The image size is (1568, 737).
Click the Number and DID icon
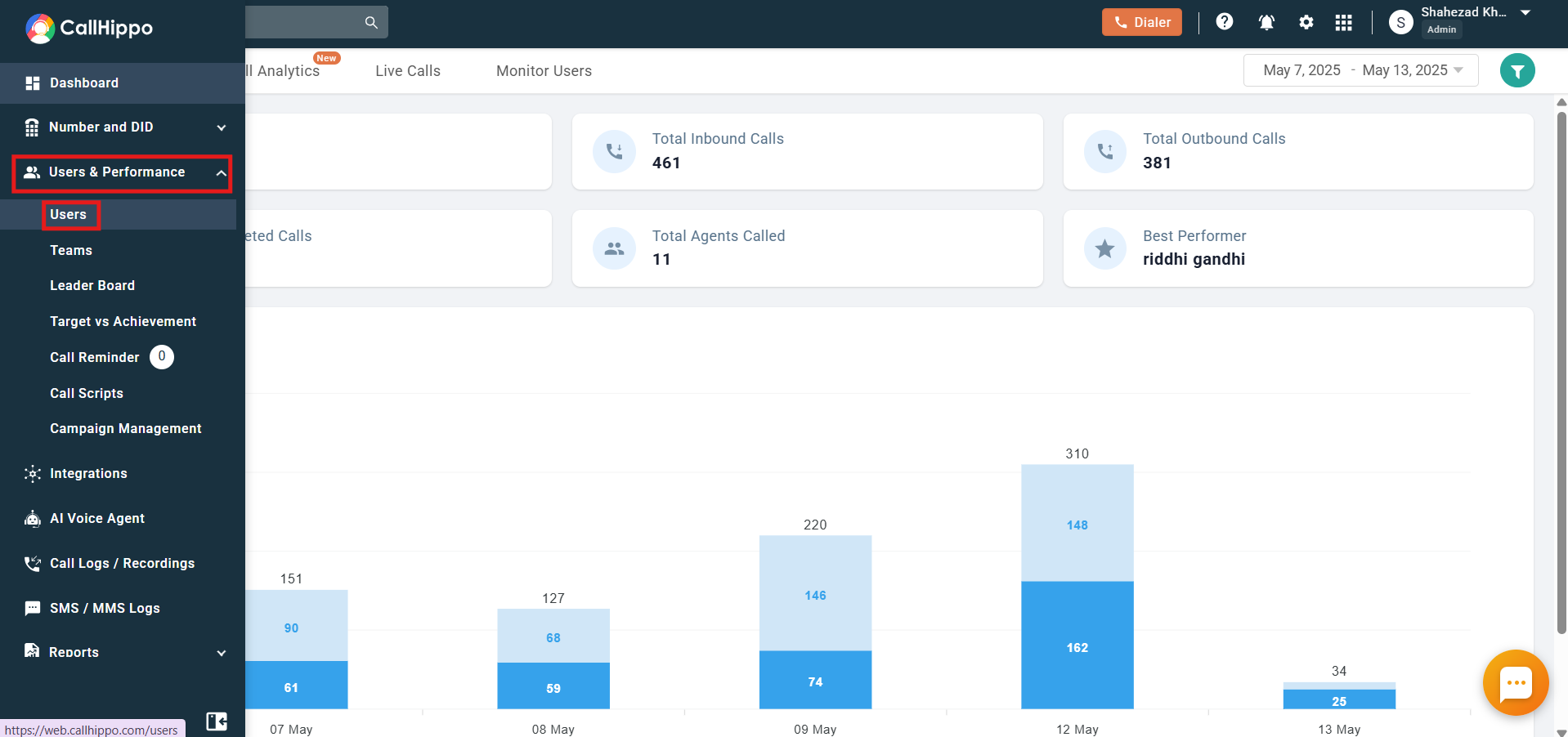click(32, 127)
